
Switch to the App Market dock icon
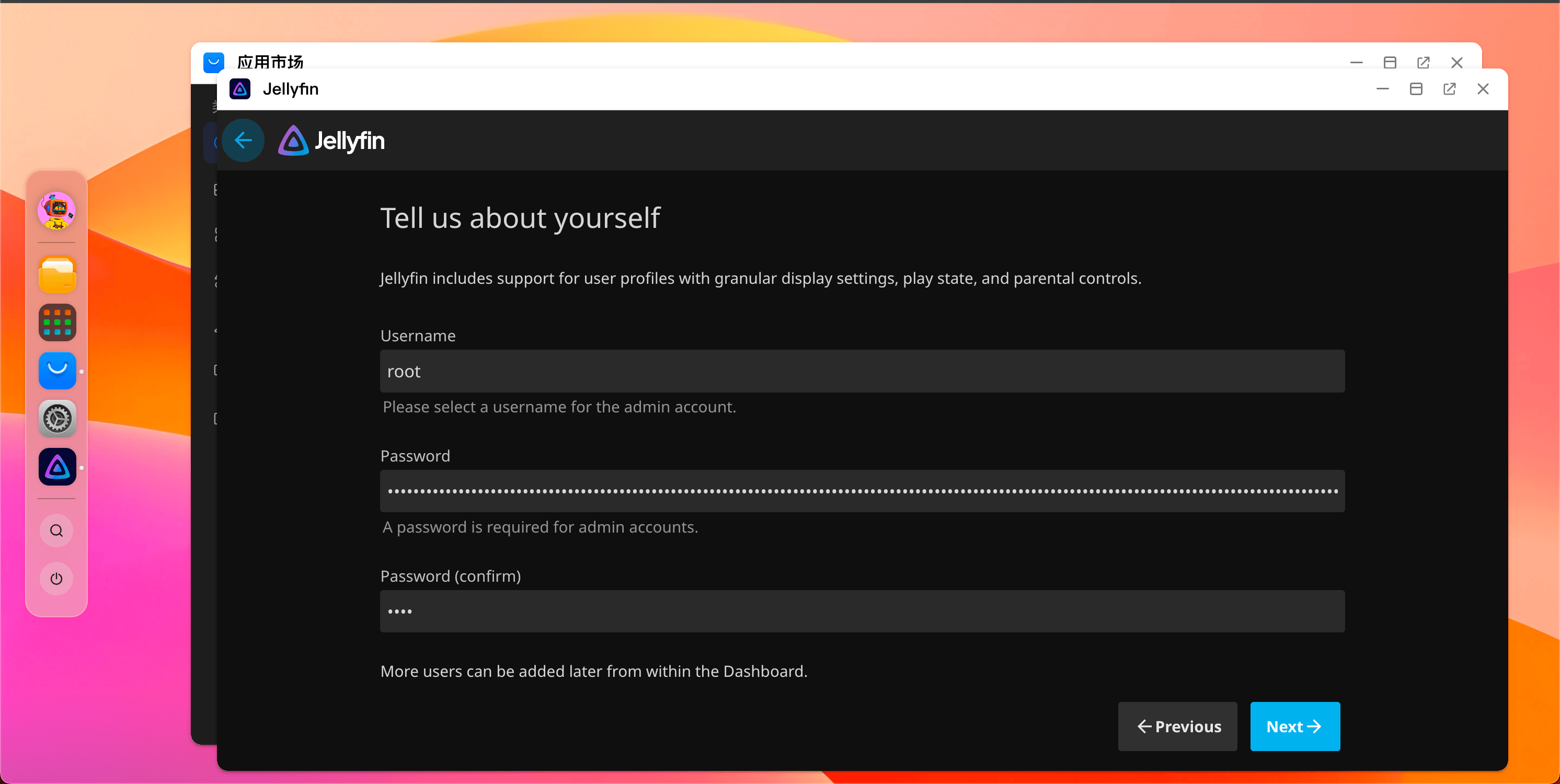(57, 371)
